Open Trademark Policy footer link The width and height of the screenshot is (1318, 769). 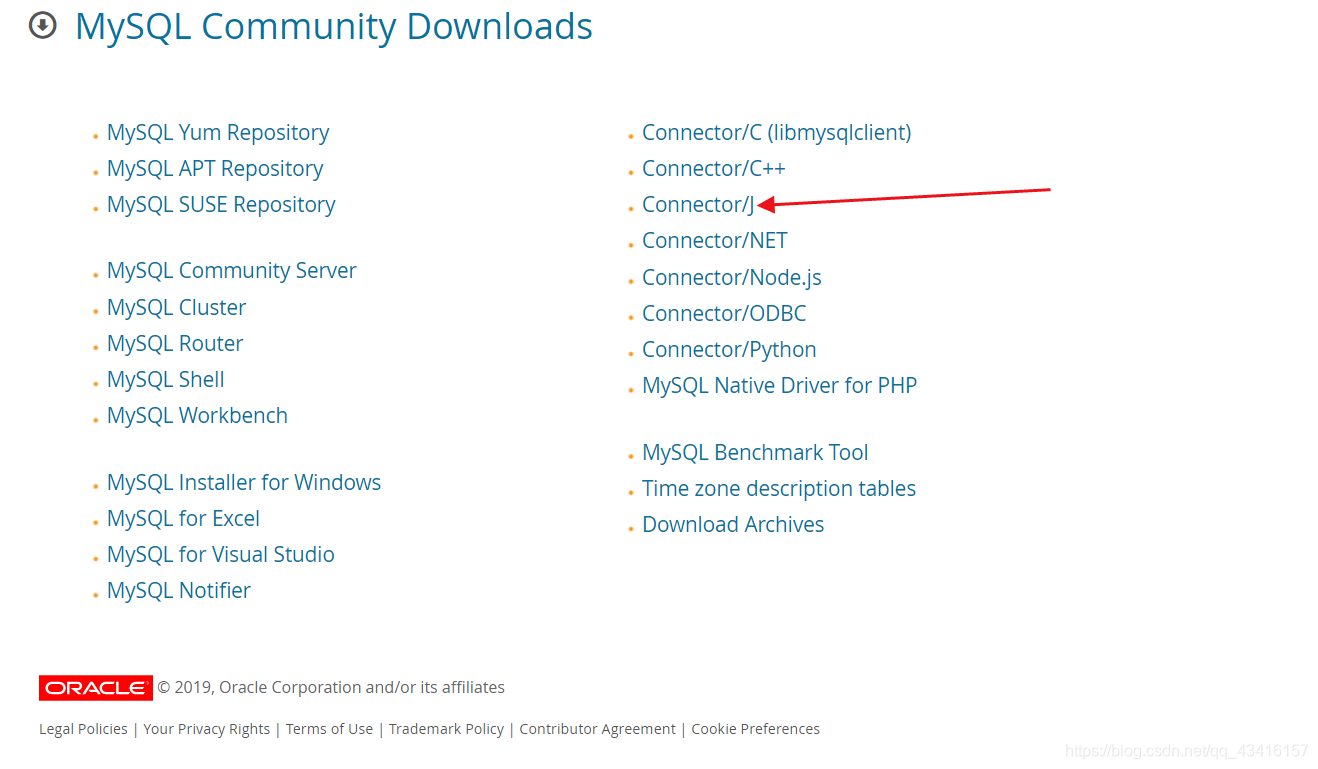click(446, 729)
